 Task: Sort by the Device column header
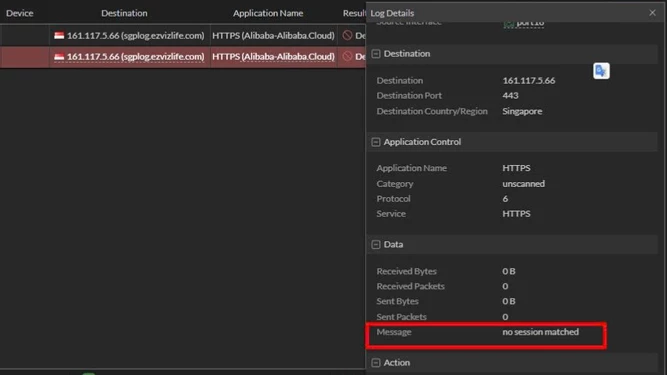20,13
